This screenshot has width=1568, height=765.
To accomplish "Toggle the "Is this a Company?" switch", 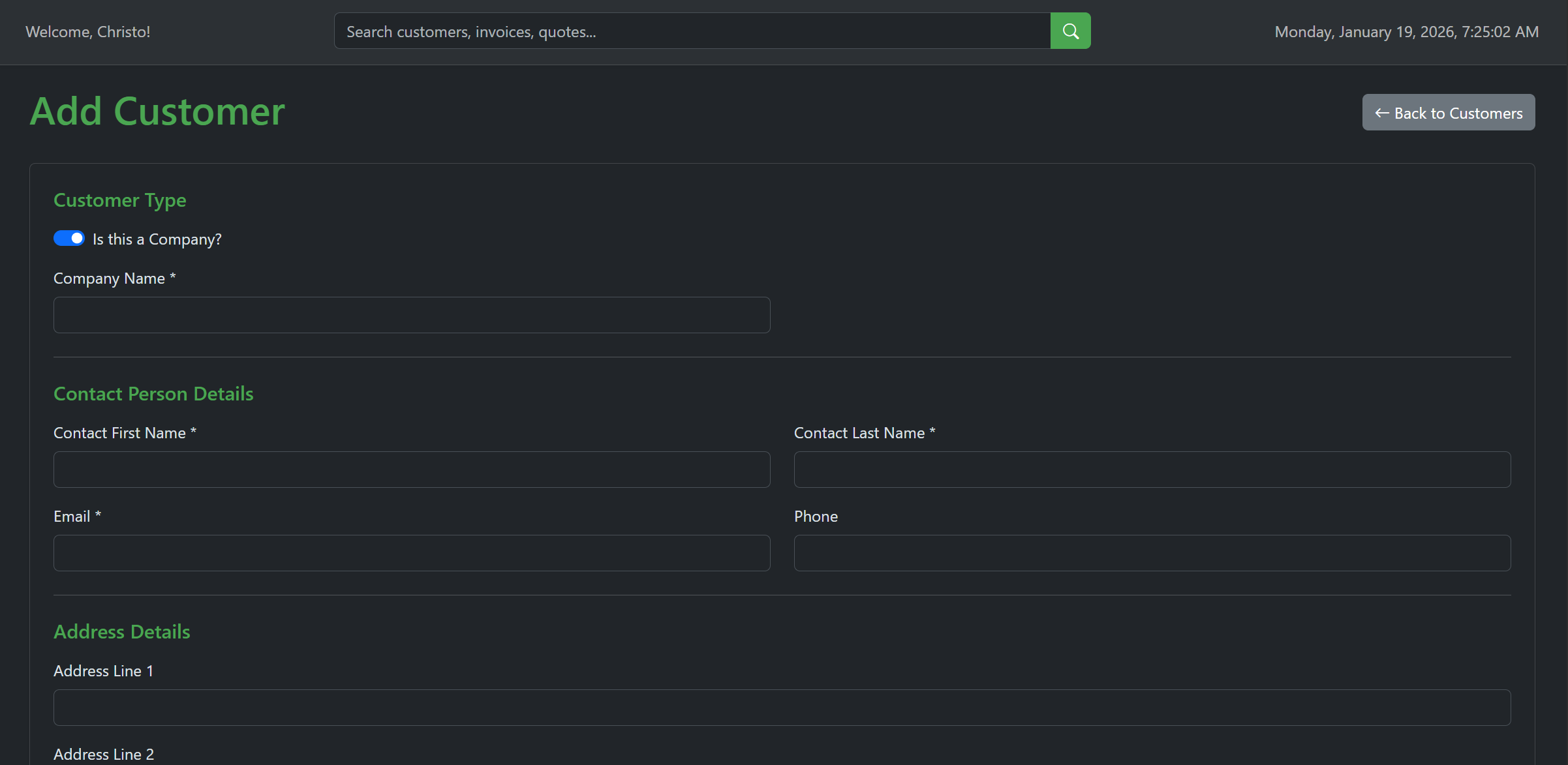I will coord(69,239).
